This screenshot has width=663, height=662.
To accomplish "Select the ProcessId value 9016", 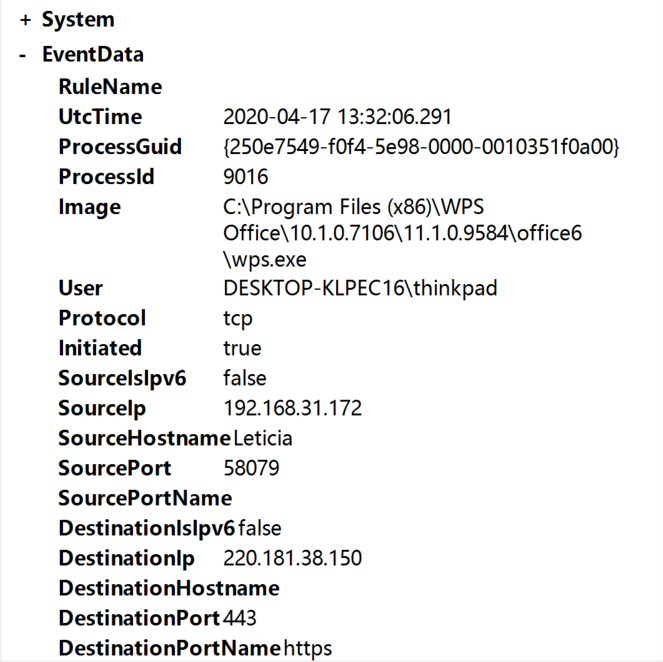I will (246, 177).
